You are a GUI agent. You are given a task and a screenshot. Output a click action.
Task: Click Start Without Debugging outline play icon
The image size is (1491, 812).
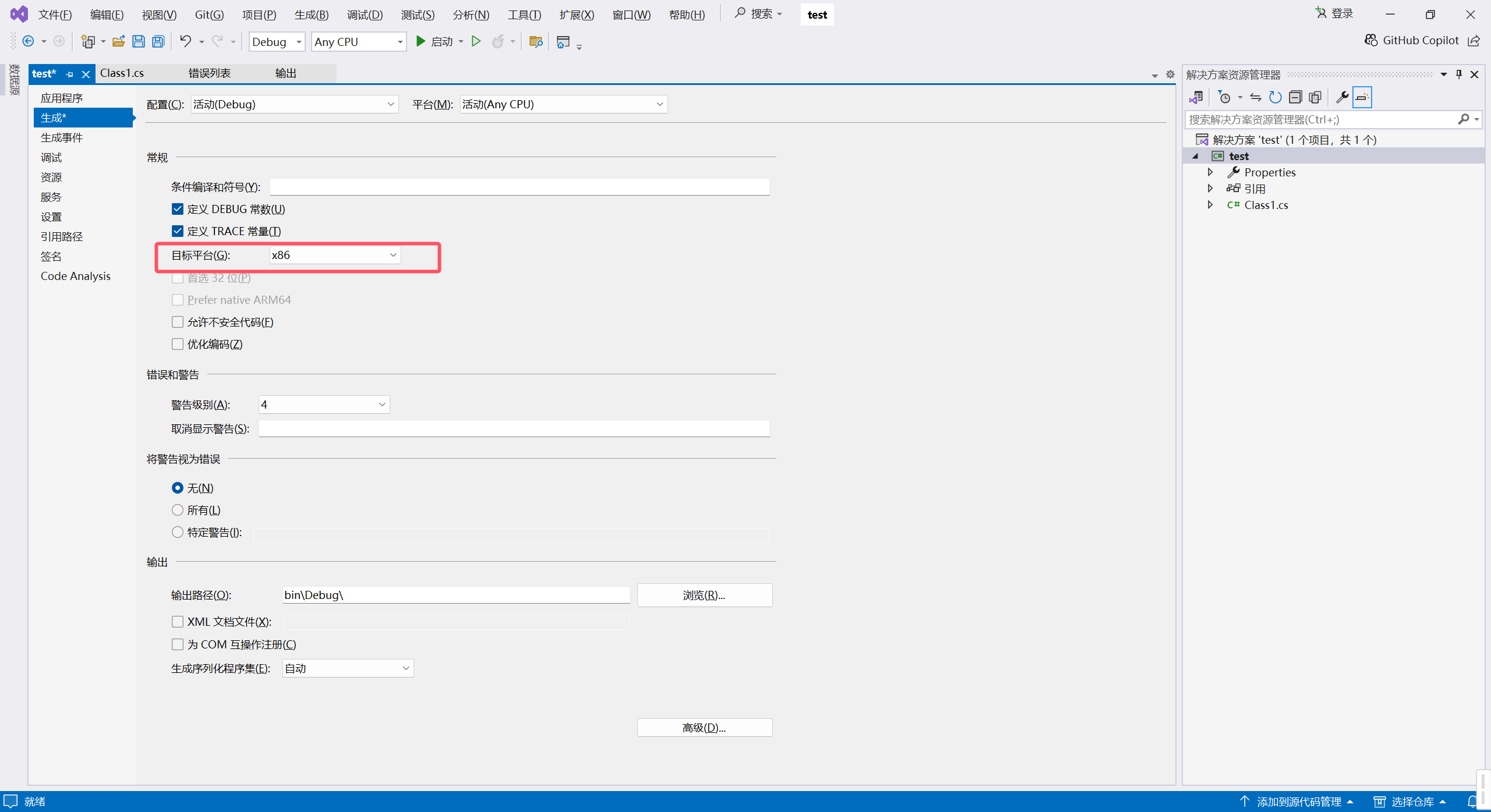476,41
